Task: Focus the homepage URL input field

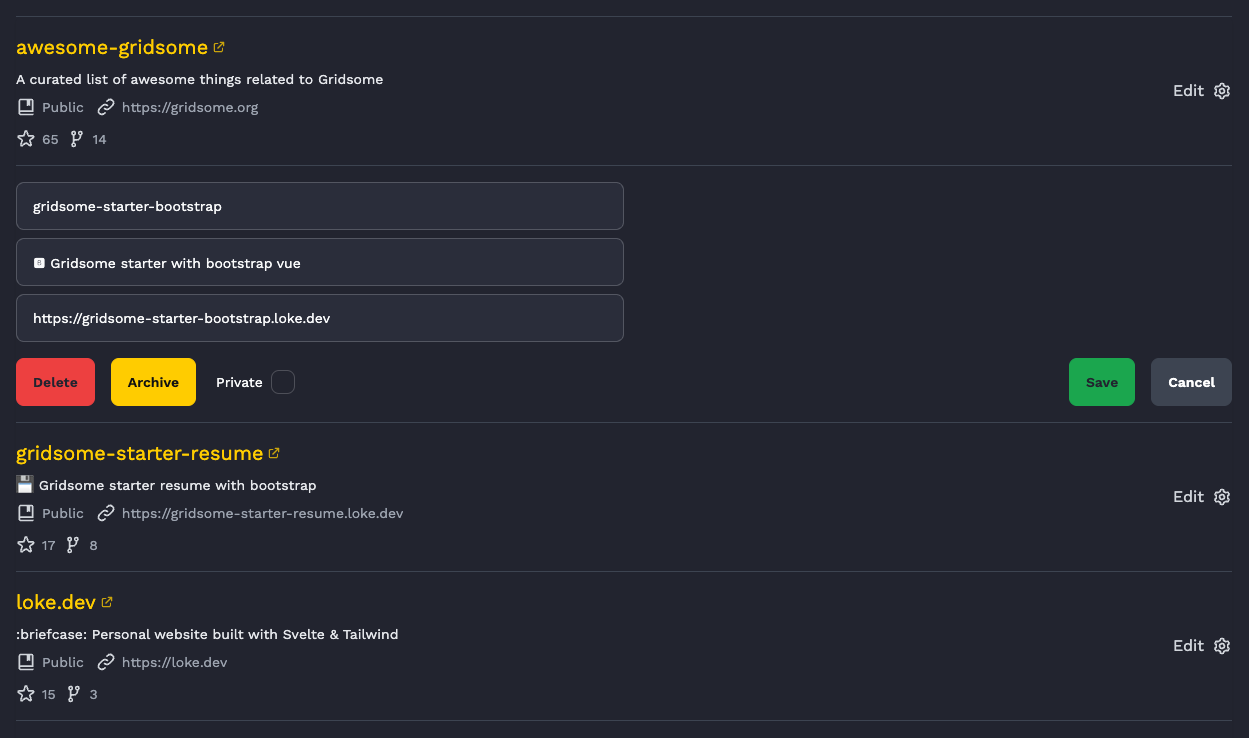Action: coord(320,318)
